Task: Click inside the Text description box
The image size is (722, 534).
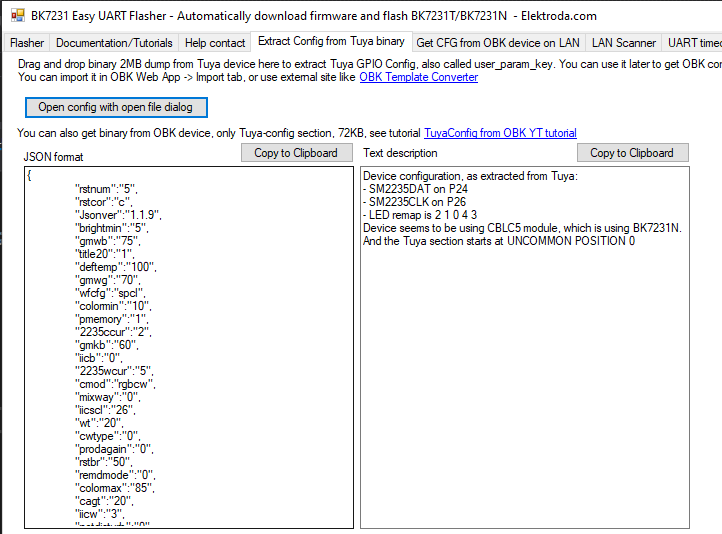Action: pos(524,348)
